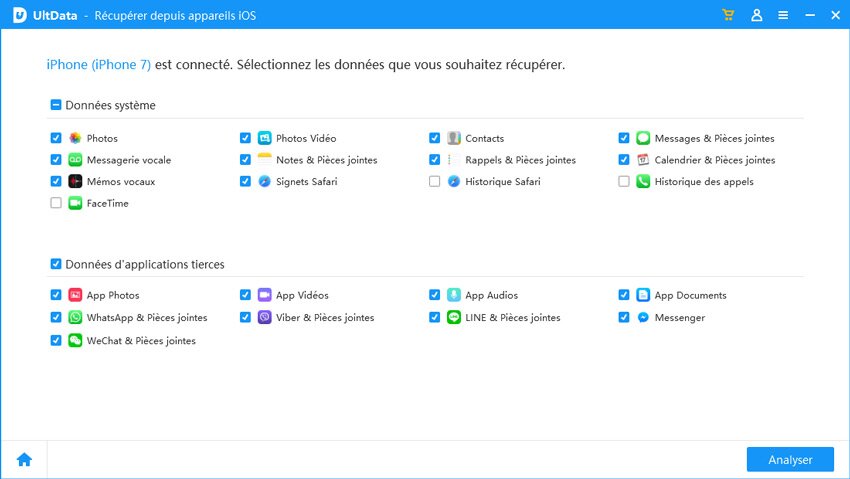Image resolution: width=850 pixels, height=479 pixels.
Task: Check the Historique des appels box
Action: 624,182
